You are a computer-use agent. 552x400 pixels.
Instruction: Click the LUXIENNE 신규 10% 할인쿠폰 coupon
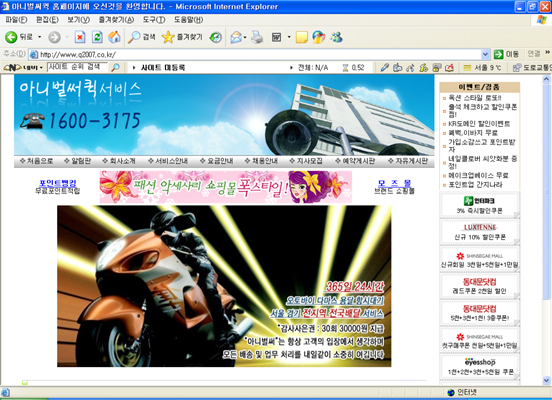[x=479, y=232]
